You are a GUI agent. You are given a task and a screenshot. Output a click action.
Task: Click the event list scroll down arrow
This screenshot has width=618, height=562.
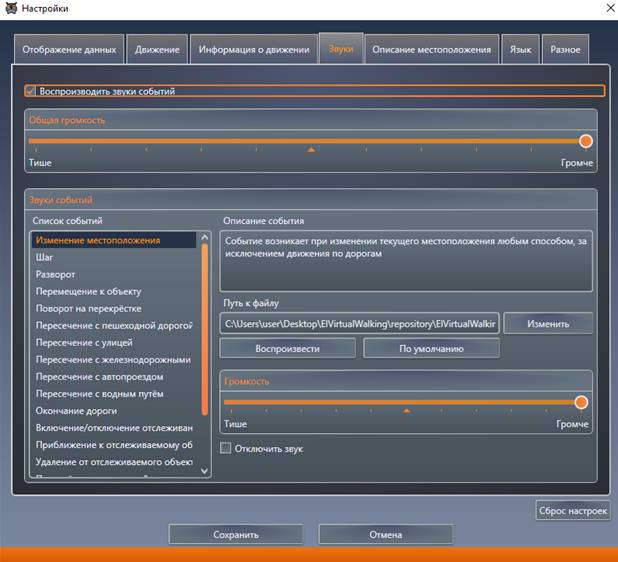click(x=205, y=471)
